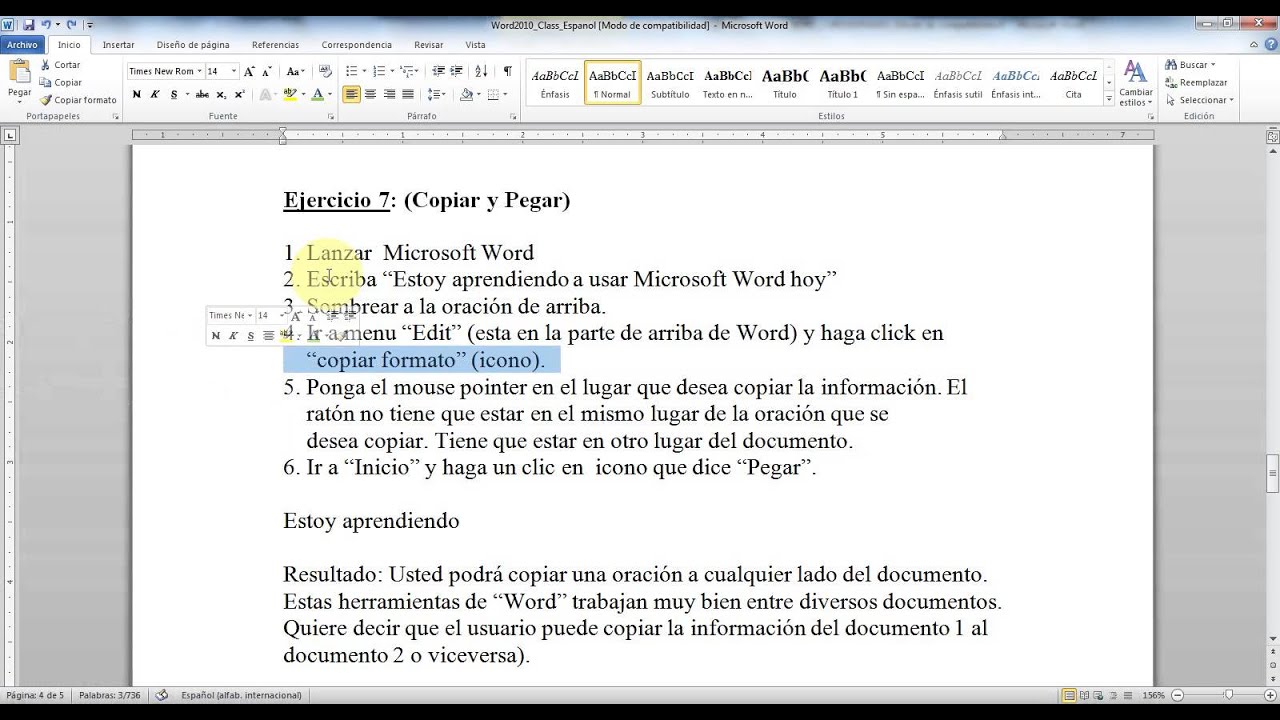The image size is (1280, 720).
Task: Switch to the Correspondencia tab
Action: coord(356,45)
